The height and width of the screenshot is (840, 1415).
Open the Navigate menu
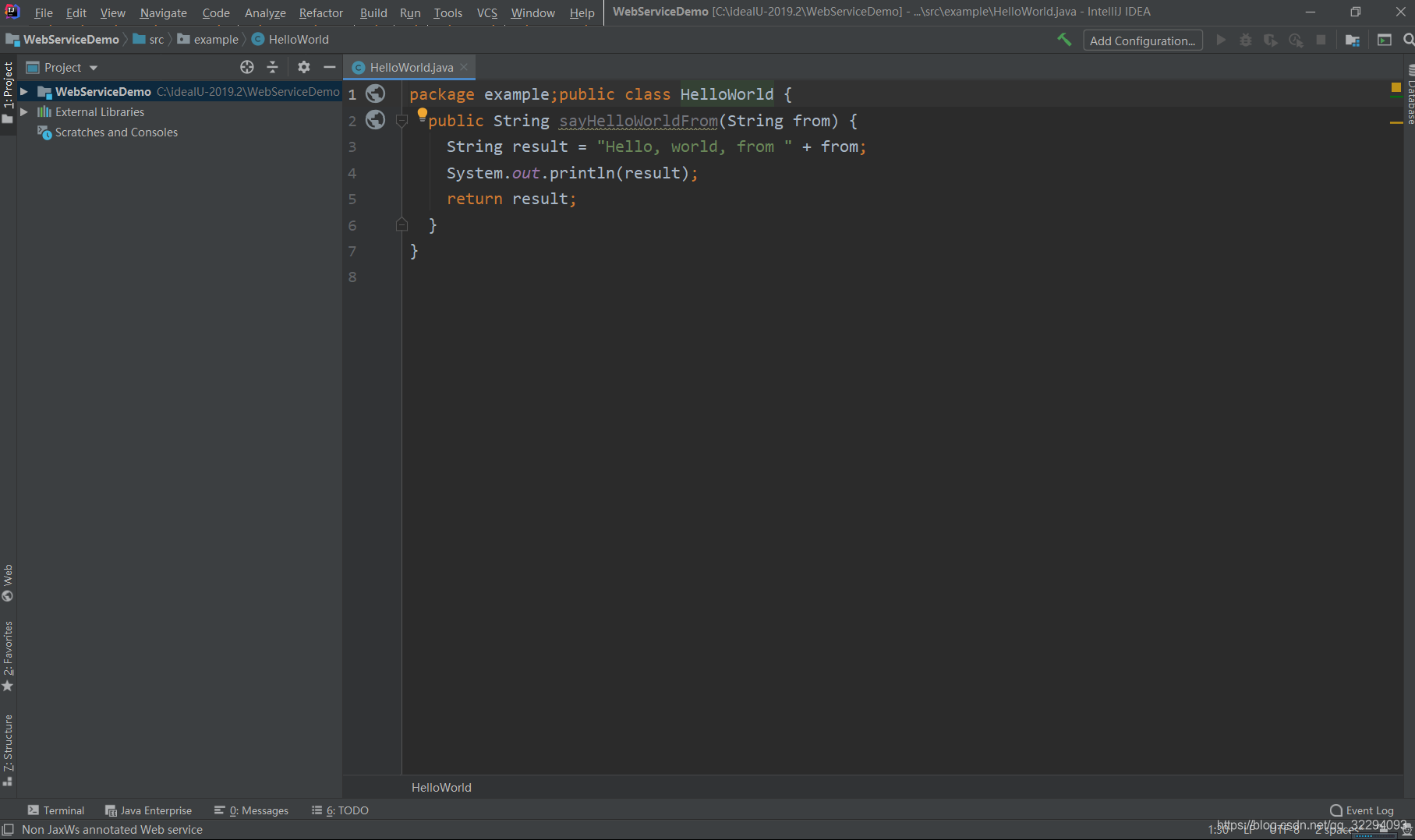(x=163, y=12)
